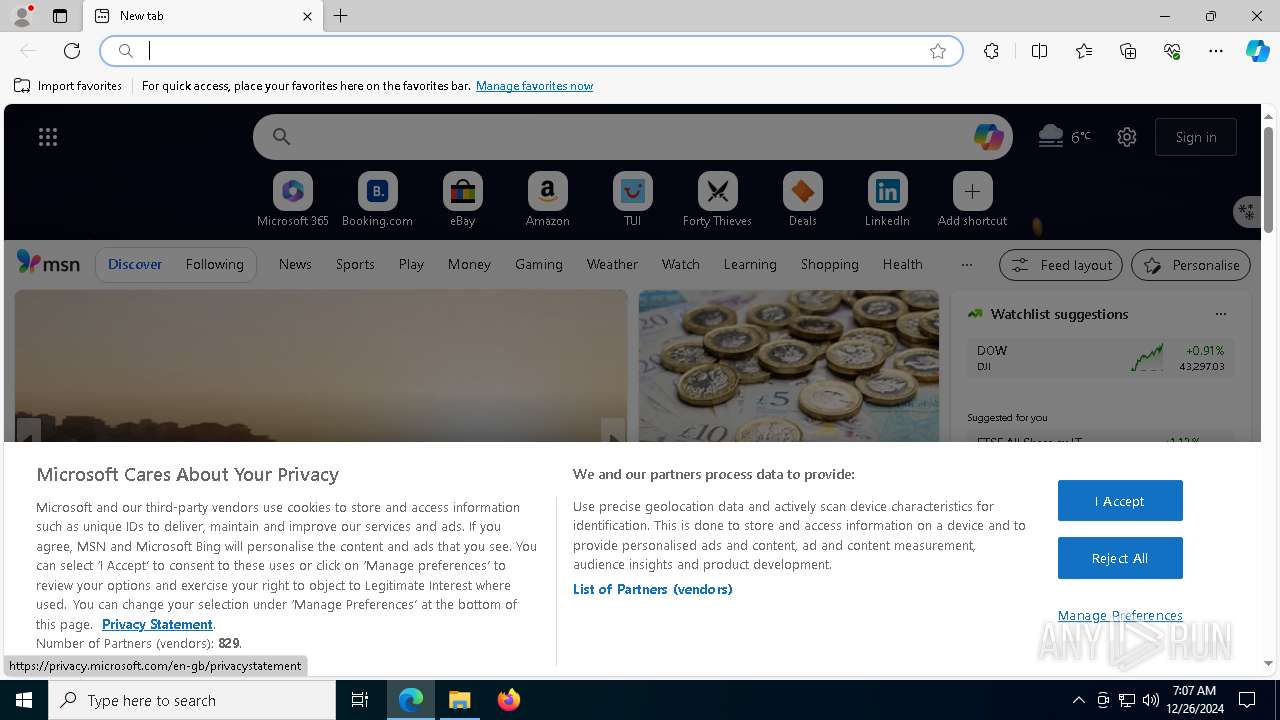This screenshot has height=720, width=1280.
Task: Open the MSN app launcher grid
Action: pyautogui.click(x=48, y=137)
